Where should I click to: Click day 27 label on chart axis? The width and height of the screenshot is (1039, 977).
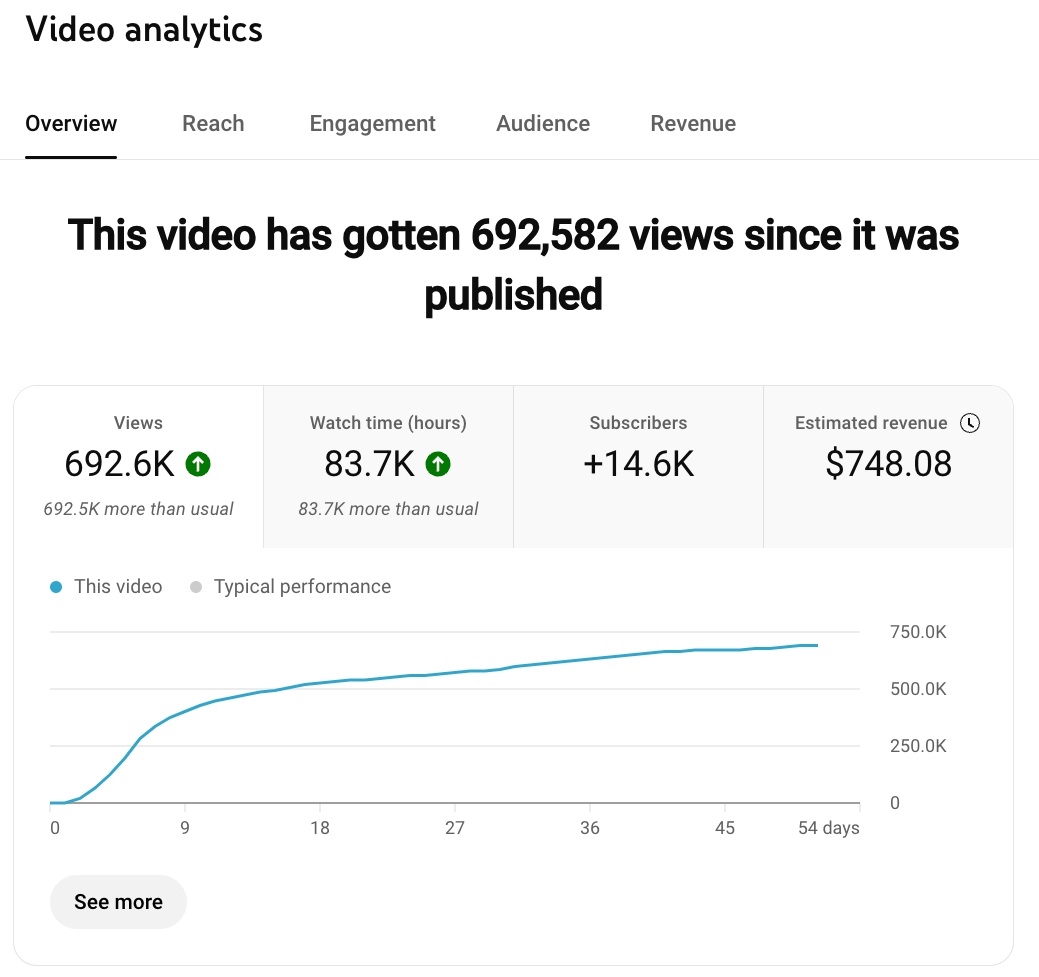[x=455, y=828]
